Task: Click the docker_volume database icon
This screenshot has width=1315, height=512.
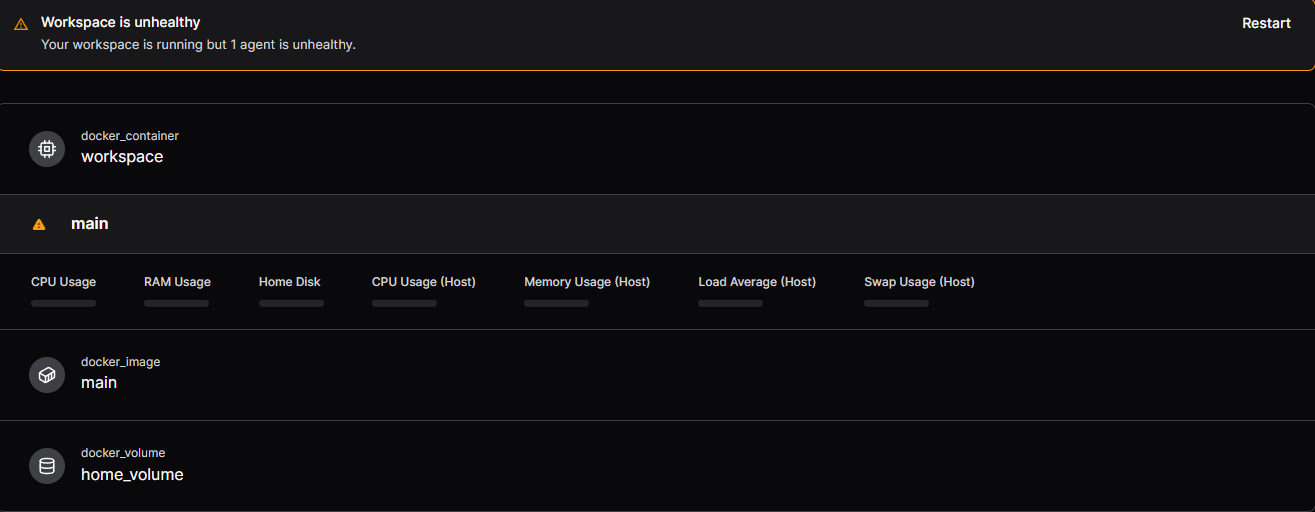Action: pos(47,466)
